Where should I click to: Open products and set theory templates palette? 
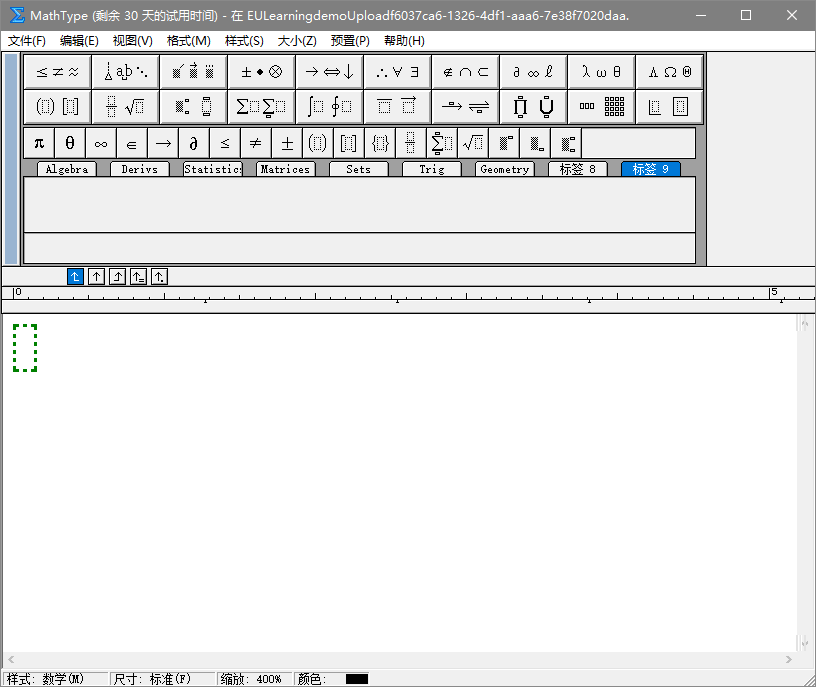tap(533, 107)
